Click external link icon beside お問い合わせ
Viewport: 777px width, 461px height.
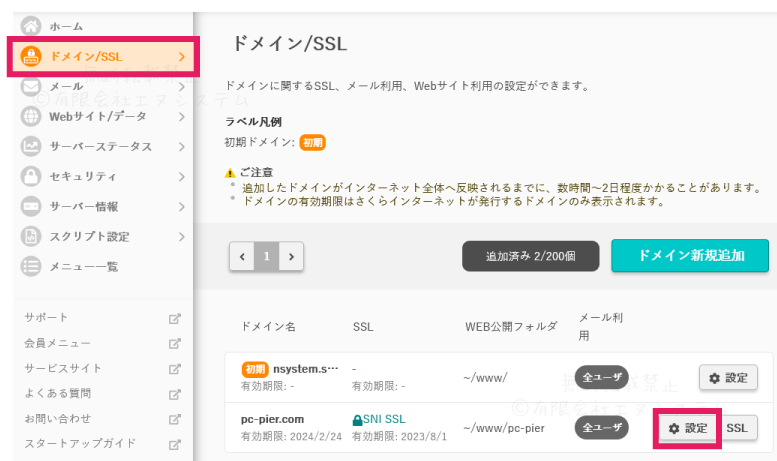[174, 419]
